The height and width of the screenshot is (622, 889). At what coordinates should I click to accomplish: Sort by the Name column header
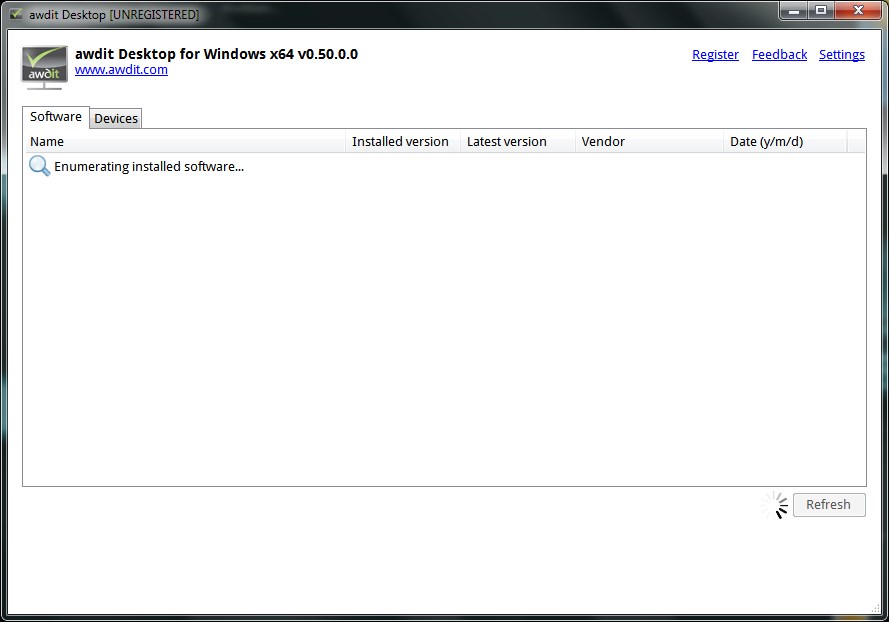tap(185, 142)
